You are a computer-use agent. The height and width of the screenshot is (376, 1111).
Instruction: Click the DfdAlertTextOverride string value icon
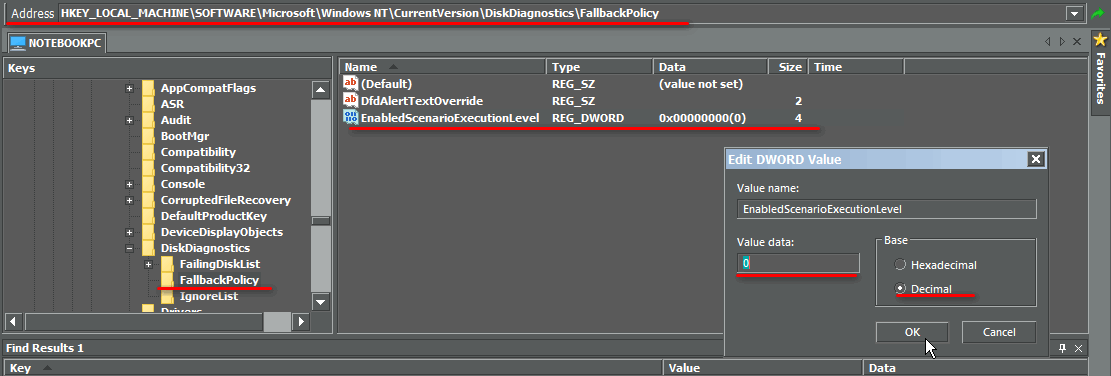pyautogui.click(x=351, y=101)
